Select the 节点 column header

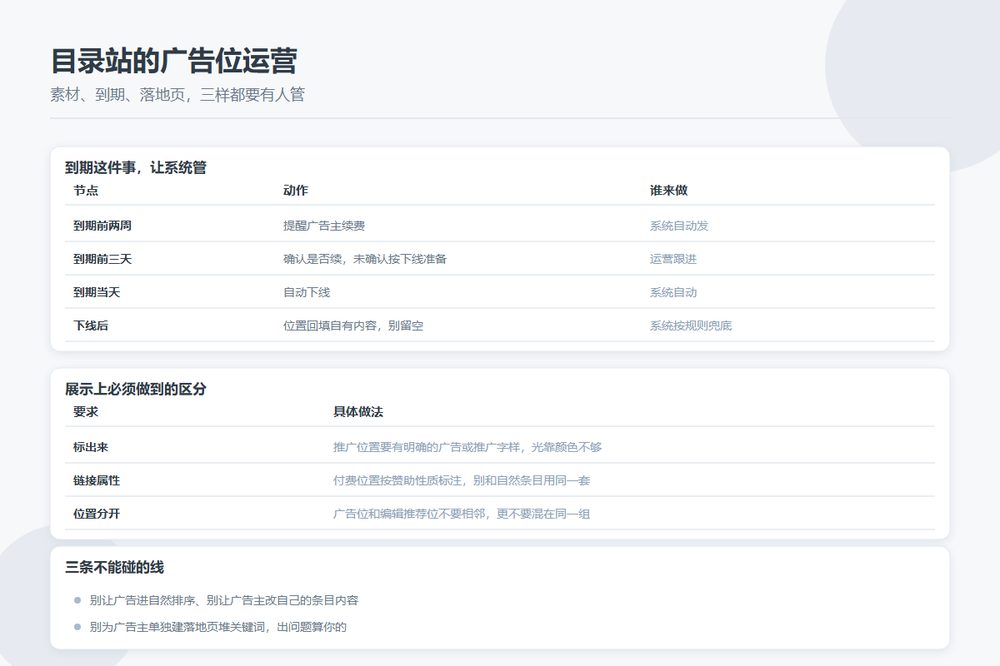(85, 190)
